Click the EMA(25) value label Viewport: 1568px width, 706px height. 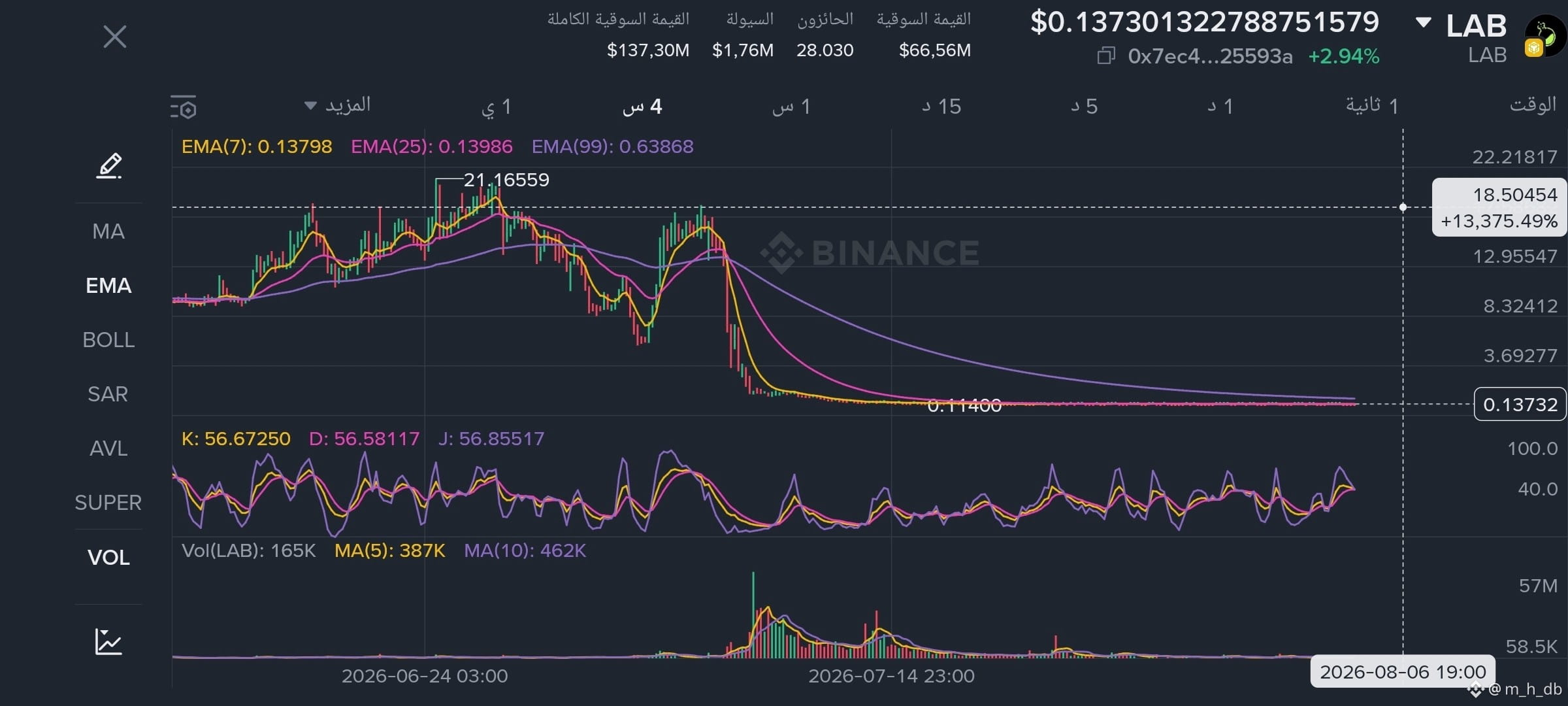[x=432, y=146]
